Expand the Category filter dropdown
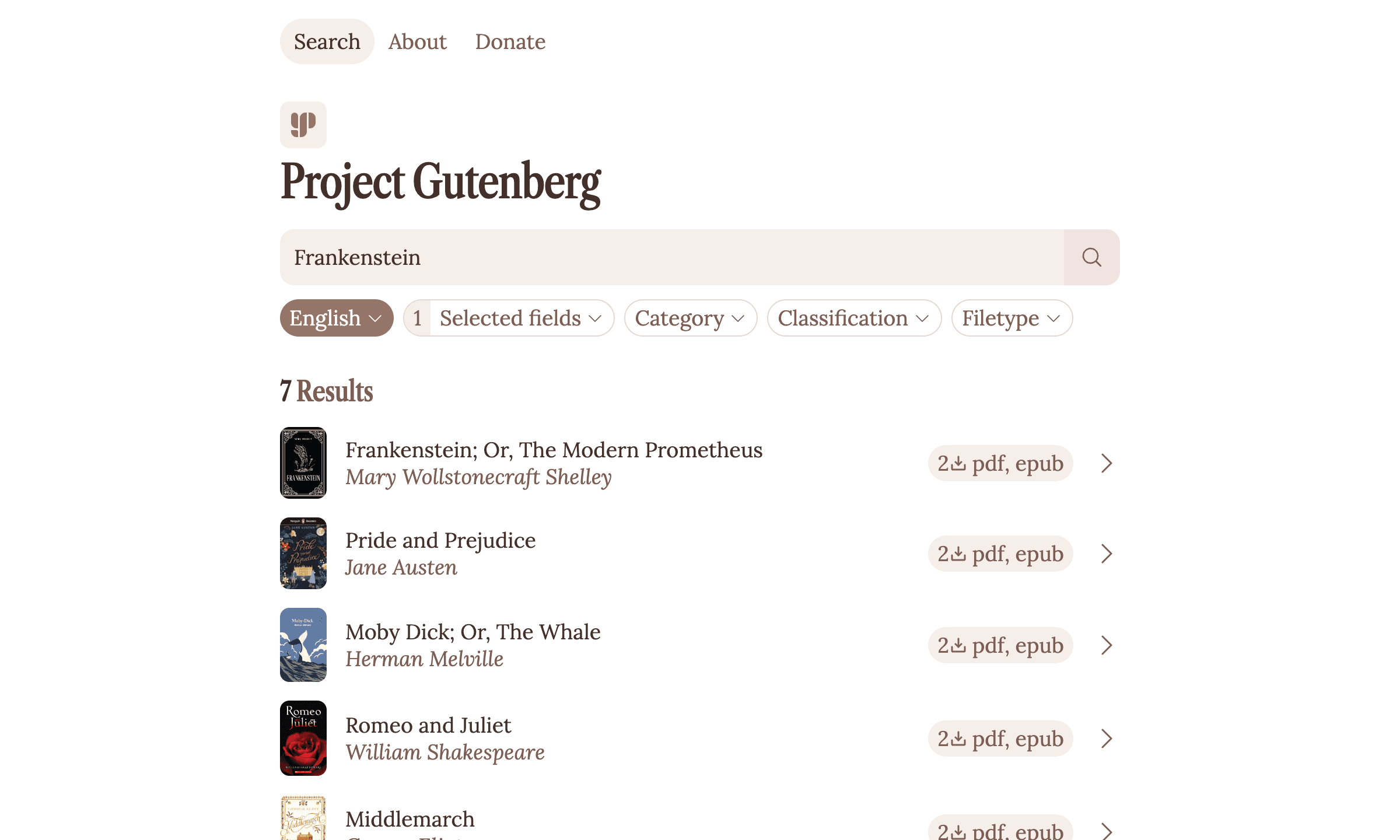Screen dimensions: 1400x840 tap(690, 318)
